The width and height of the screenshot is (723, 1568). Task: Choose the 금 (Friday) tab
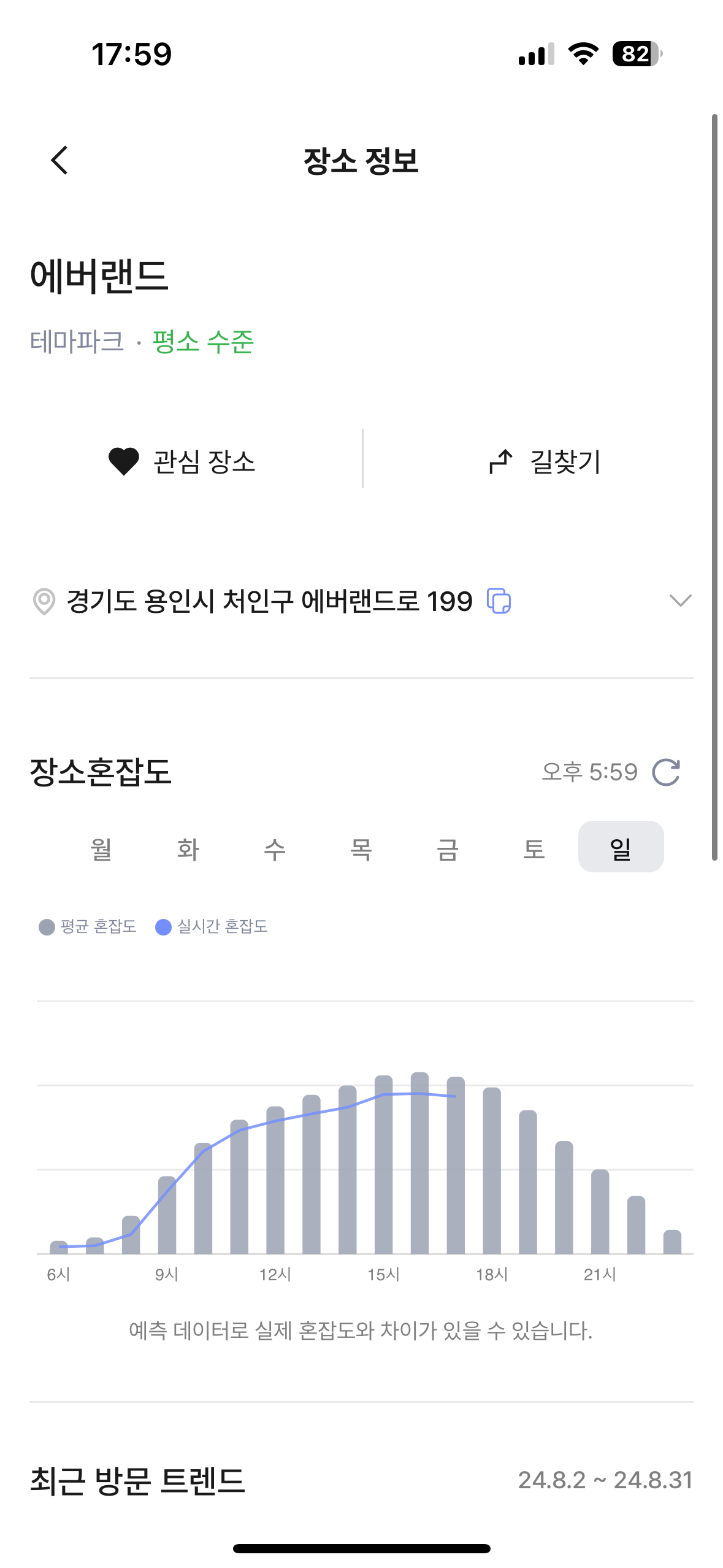pos(447,849)
